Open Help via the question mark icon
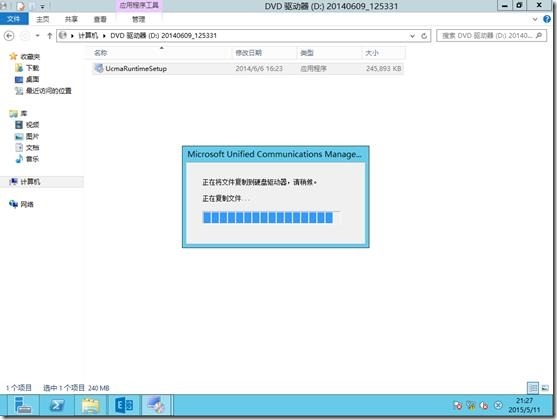 [547, 19]
